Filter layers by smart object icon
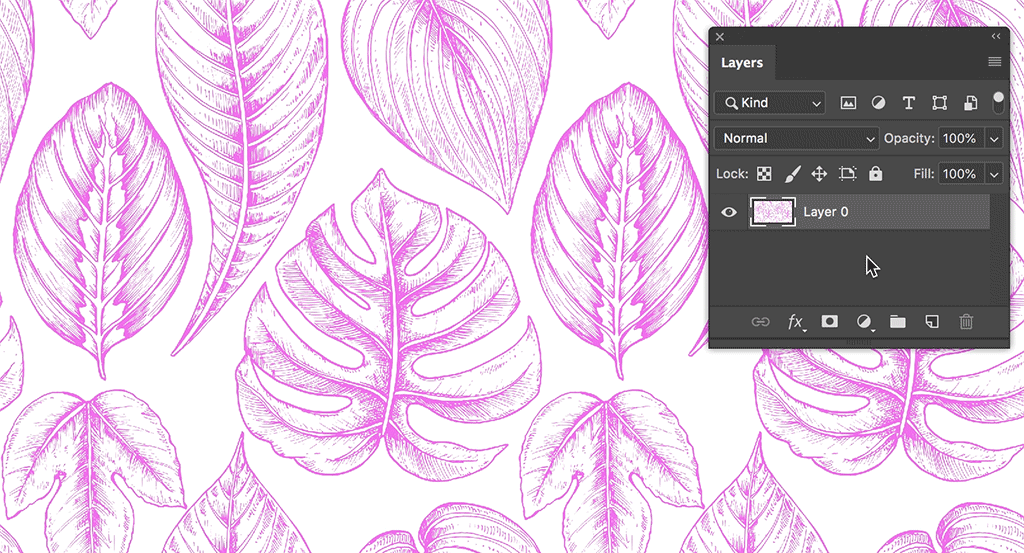1024x553 pixels. (970, 103)
